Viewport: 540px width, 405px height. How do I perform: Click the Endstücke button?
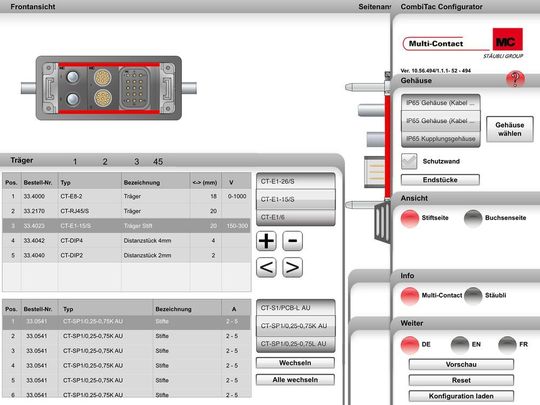click(x=440, y=180)
